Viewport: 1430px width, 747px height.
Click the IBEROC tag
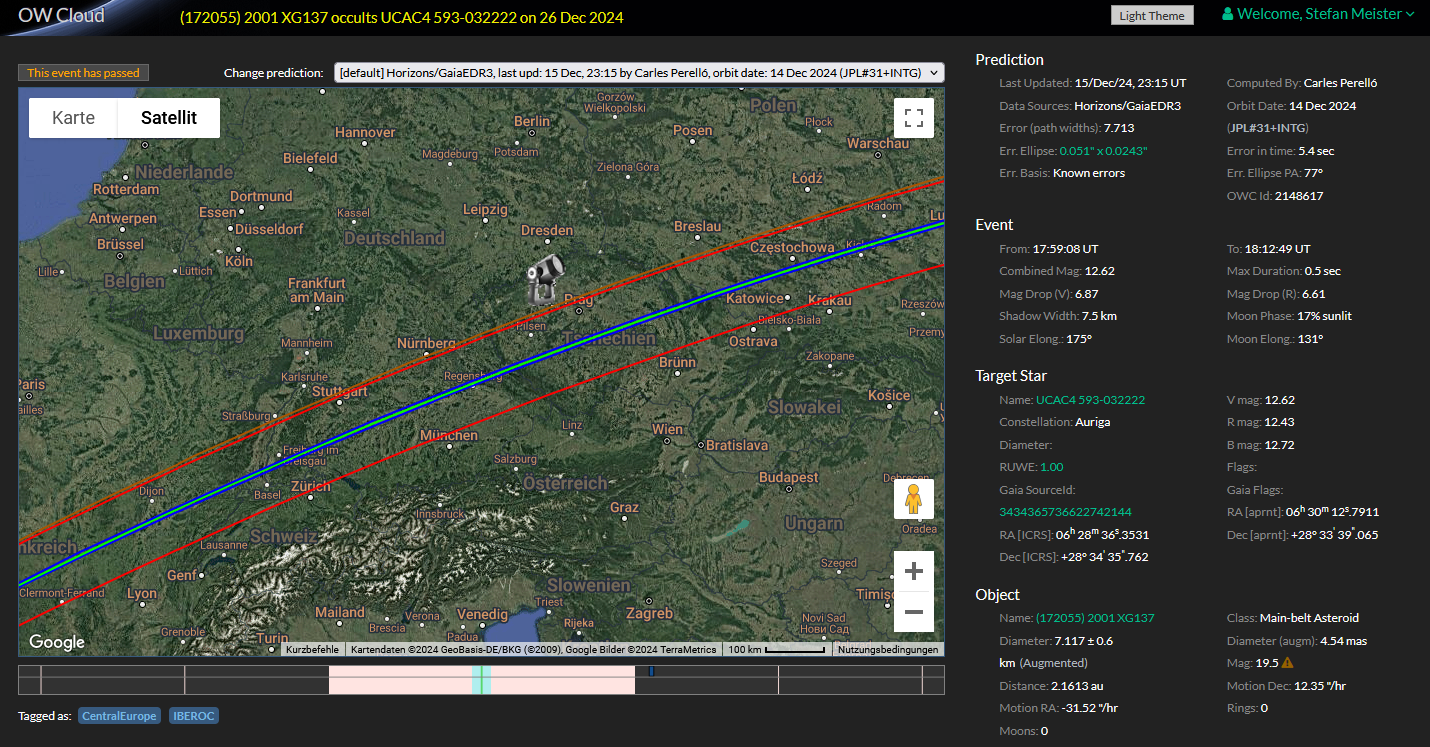click(194, 716)
